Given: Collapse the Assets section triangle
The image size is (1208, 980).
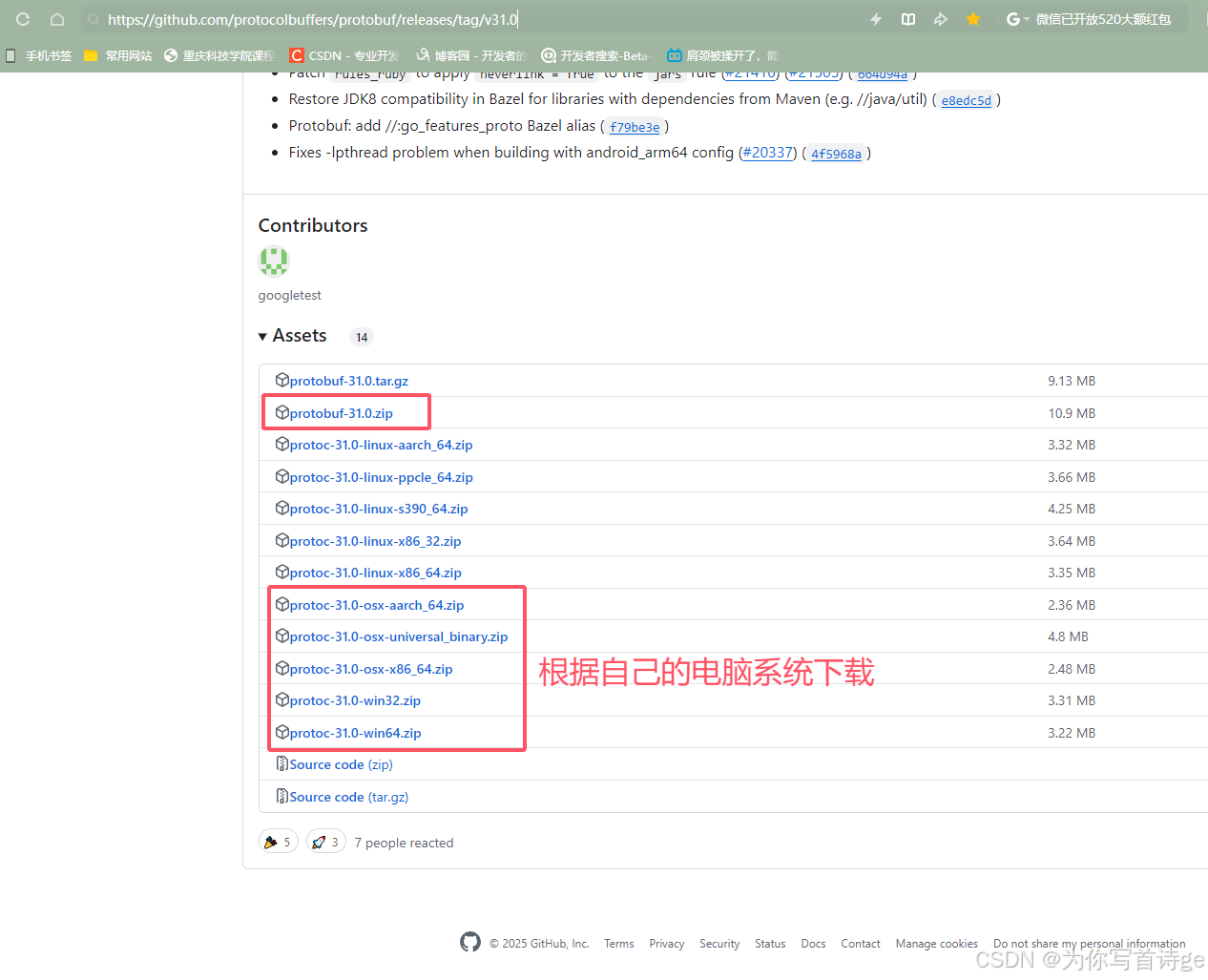Looking at the screenshot, I should click(x=262, y=337).
